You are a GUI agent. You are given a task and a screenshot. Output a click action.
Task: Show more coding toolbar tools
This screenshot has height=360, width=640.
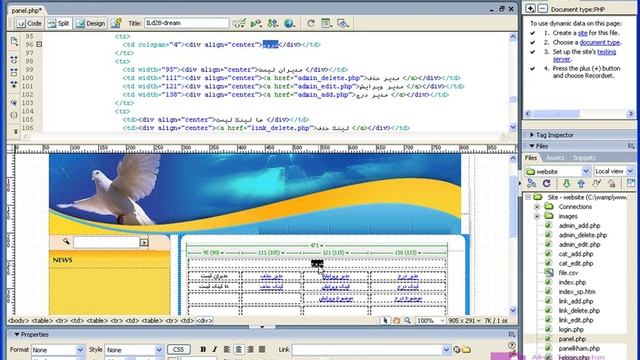click(x=15, y=131)
